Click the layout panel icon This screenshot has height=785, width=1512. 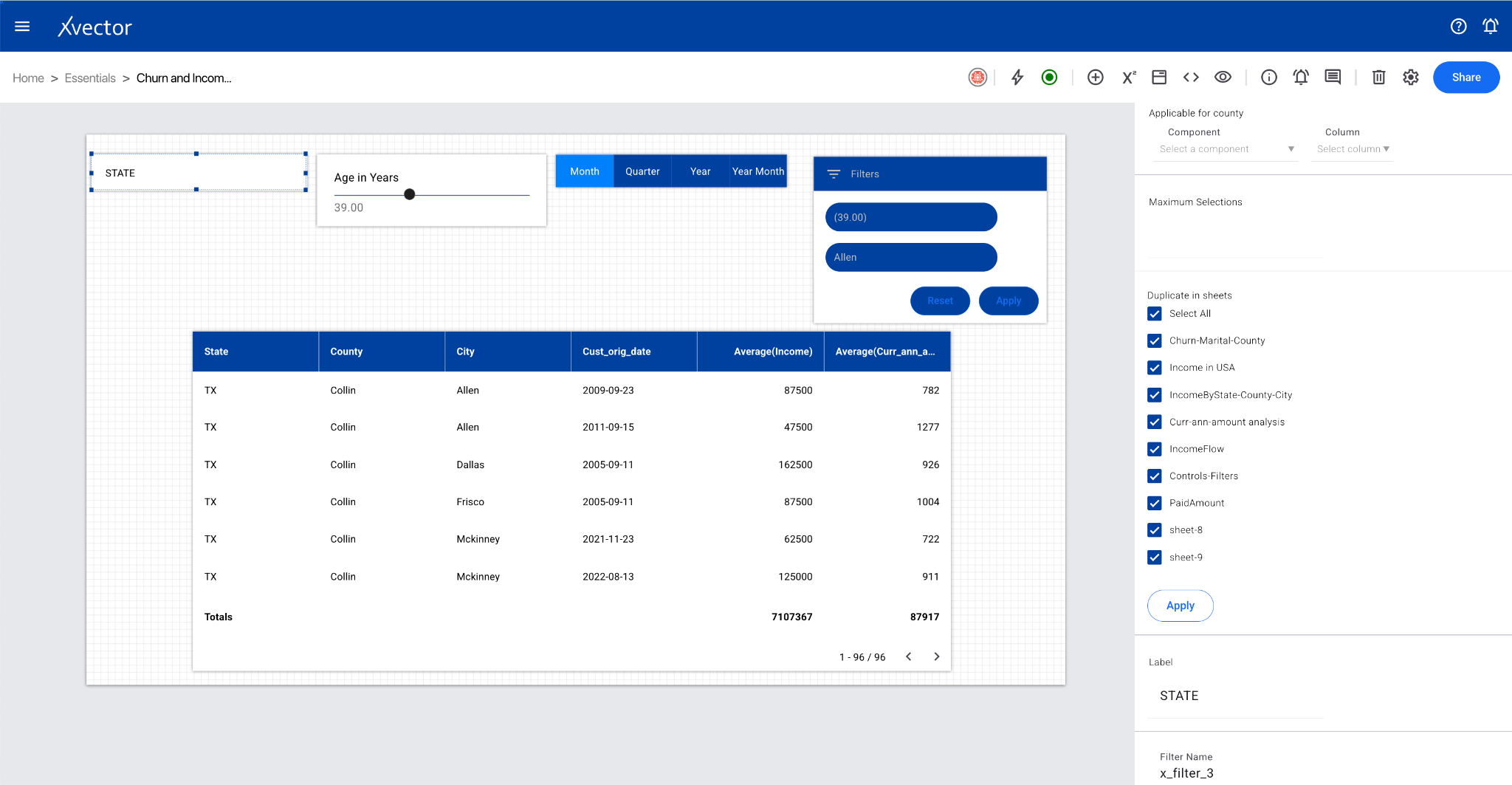[x=1159, y=78]
